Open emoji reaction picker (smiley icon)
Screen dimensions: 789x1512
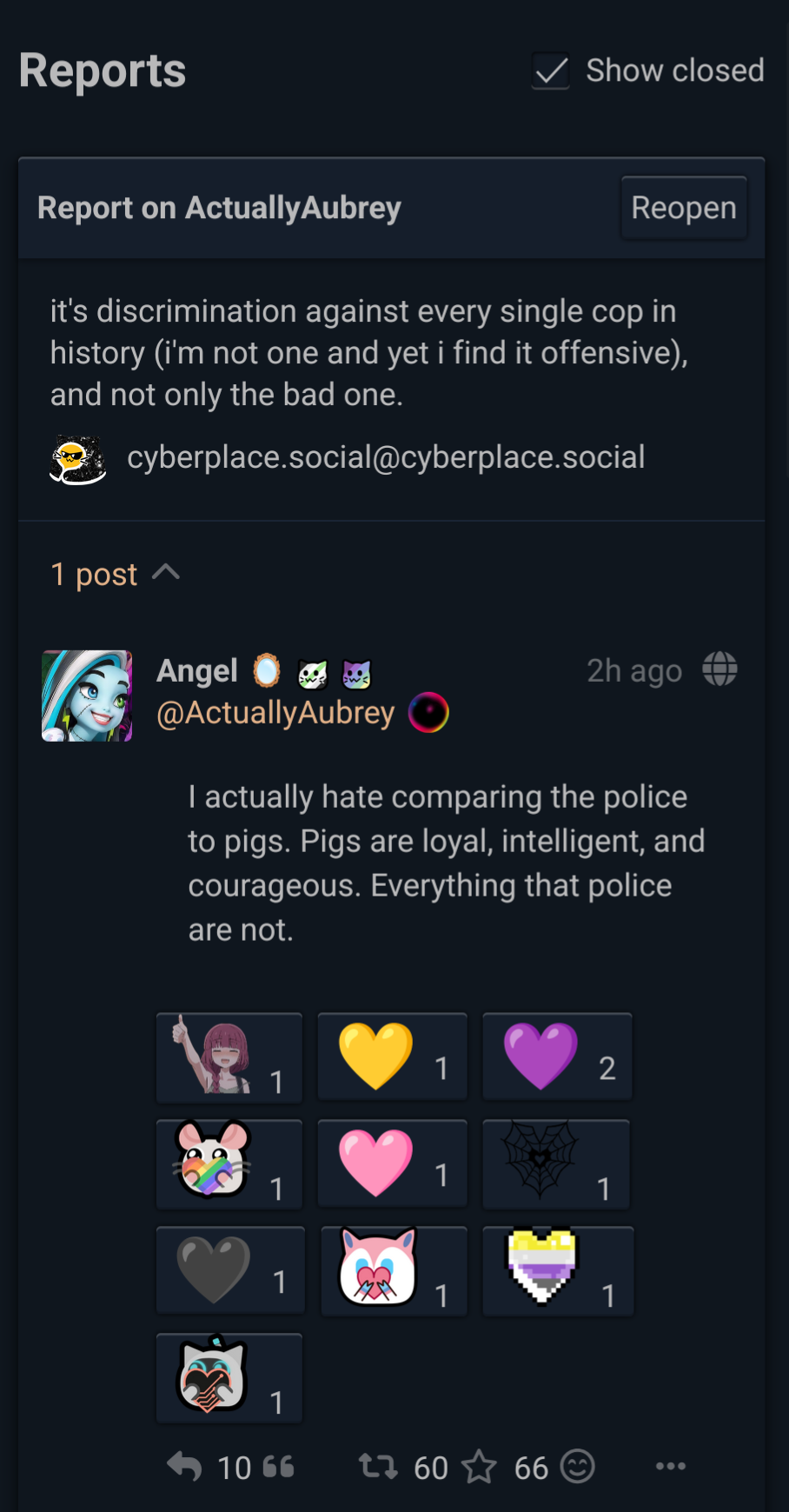pyautogui.click(x=578, y=1467)
